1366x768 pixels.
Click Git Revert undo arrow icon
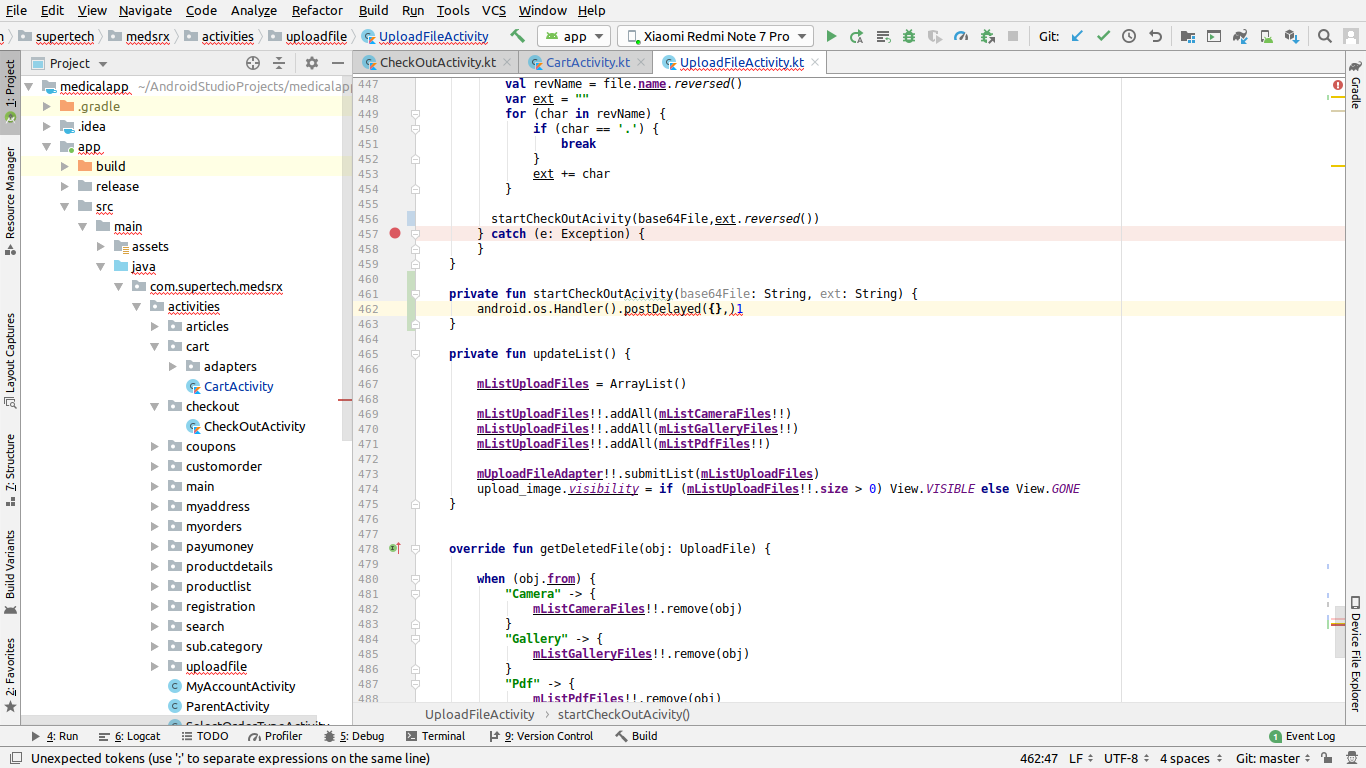coord(1155,36)
